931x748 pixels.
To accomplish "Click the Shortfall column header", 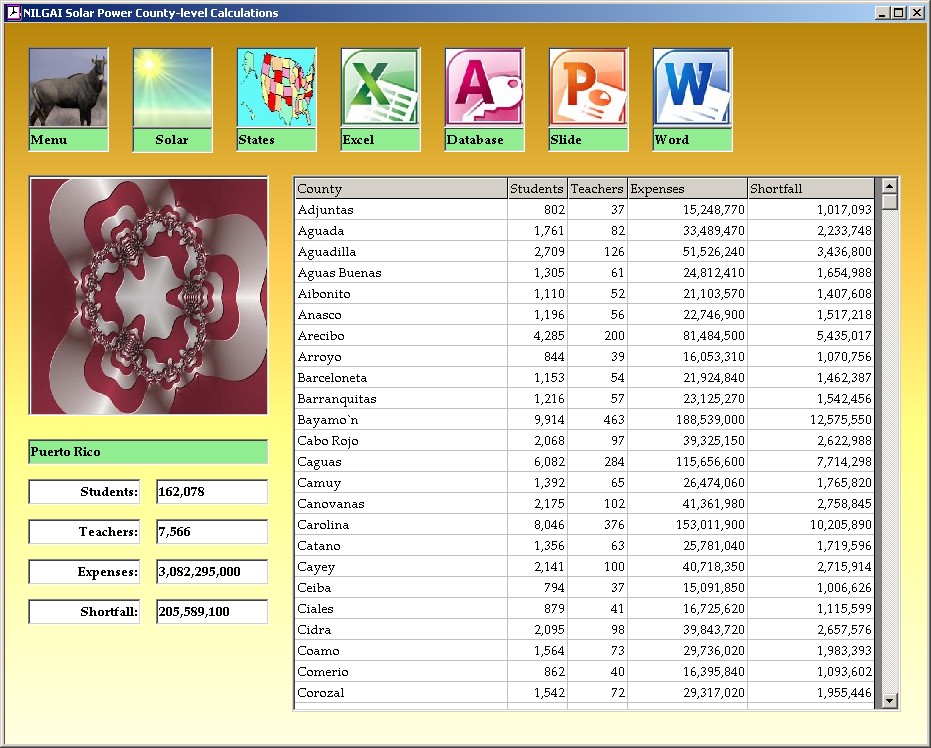I will tap(810, 189).
